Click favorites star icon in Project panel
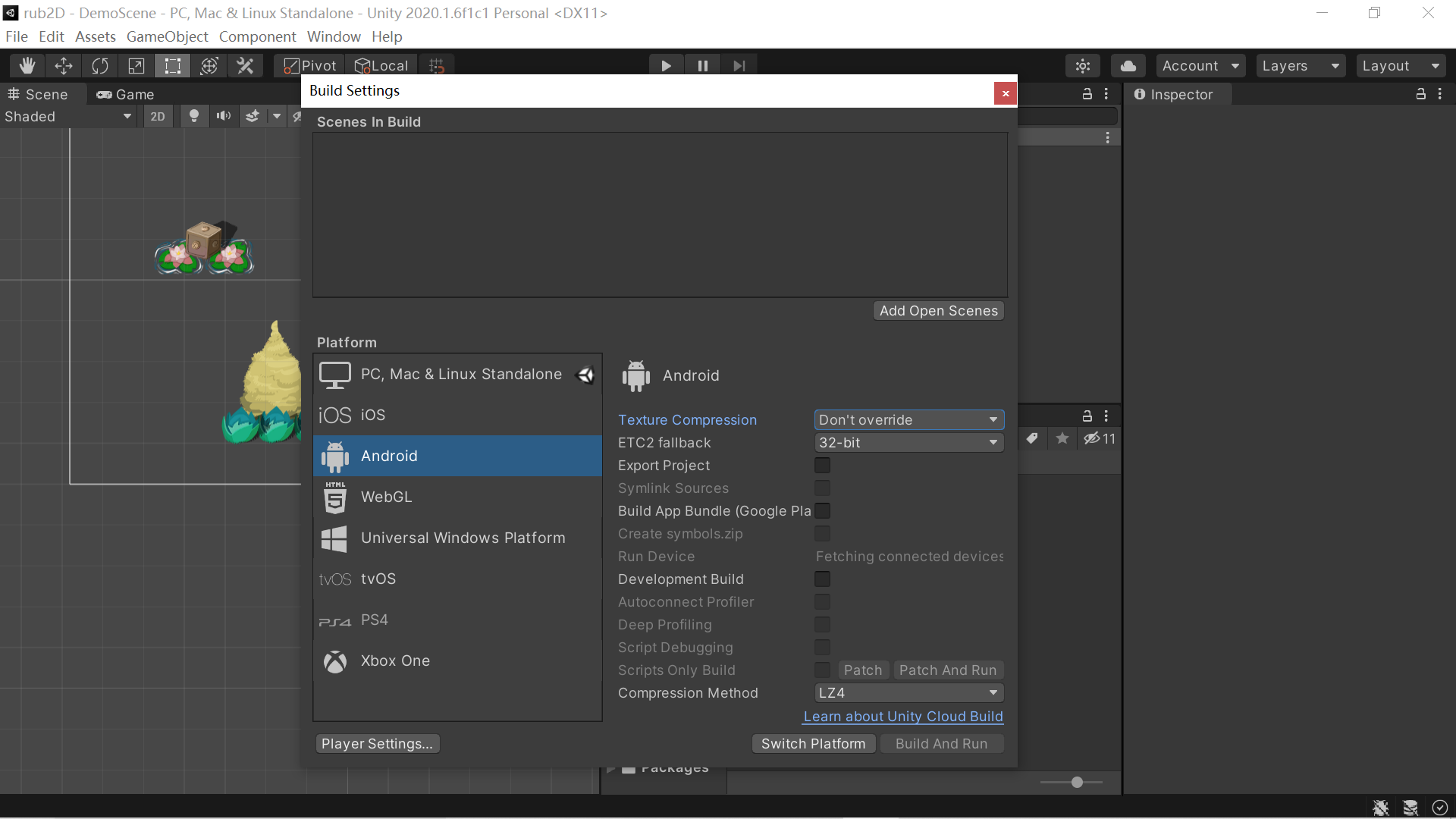This screenshot has width=1456, height=819. pyautogui.click(x=1062, y=438)
